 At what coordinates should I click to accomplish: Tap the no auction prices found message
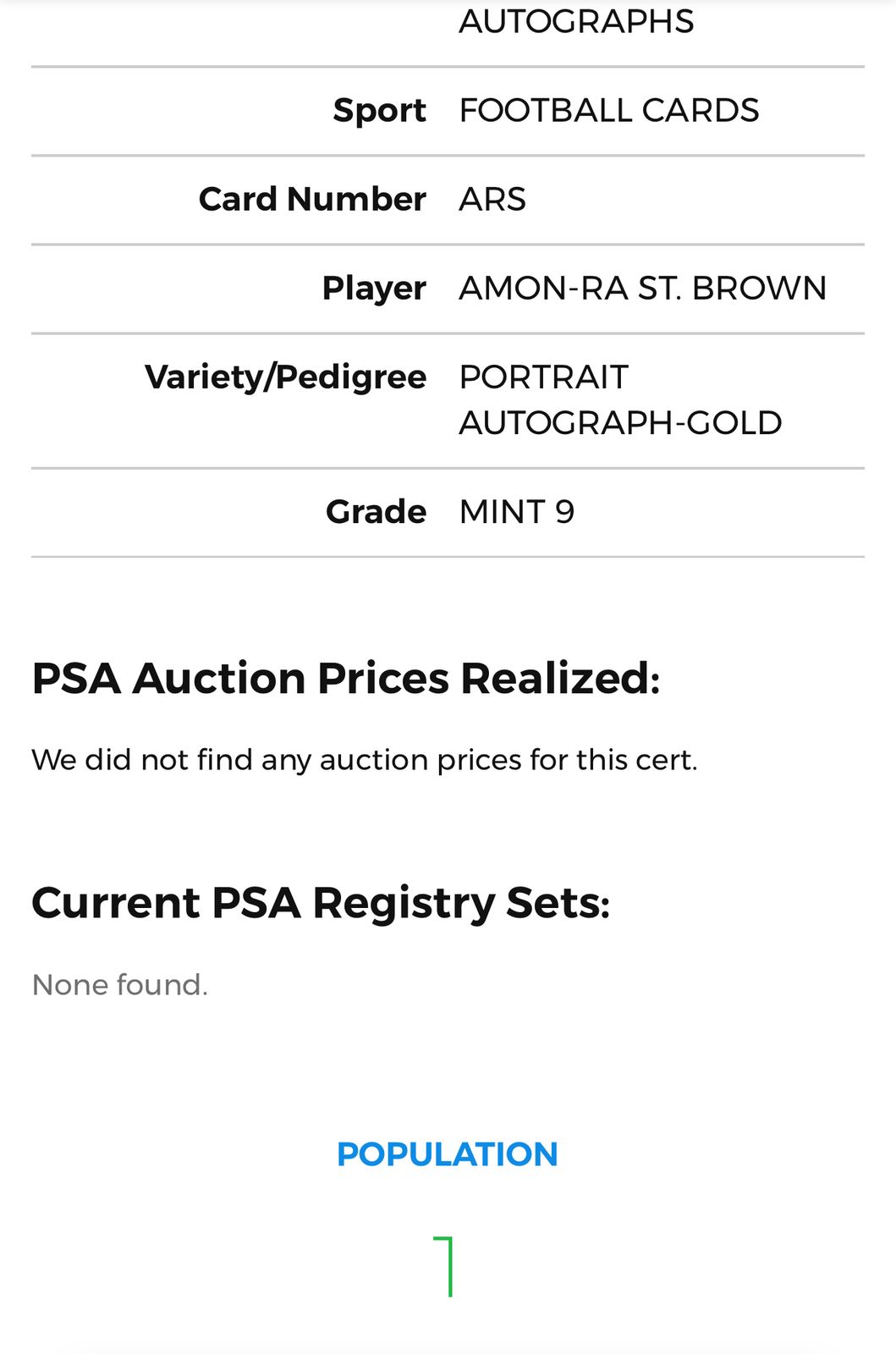(364, 760)
